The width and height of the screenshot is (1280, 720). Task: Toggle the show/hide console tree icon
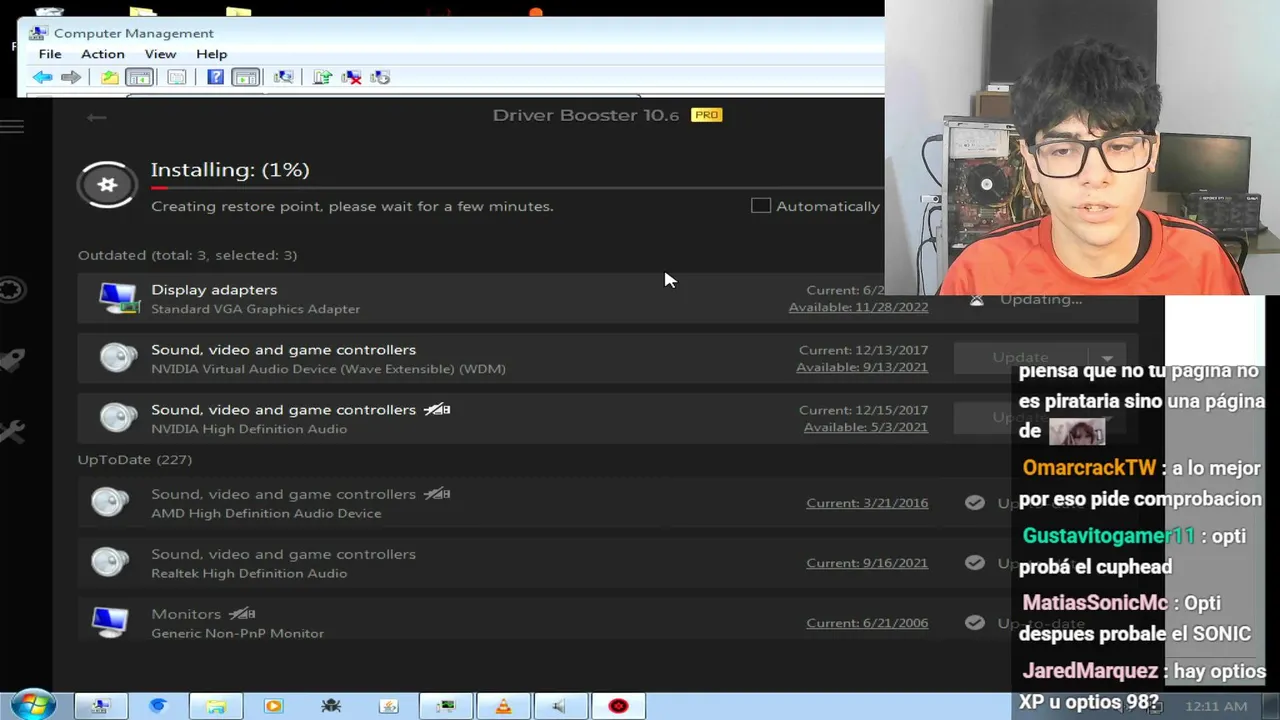click(140, 77)
